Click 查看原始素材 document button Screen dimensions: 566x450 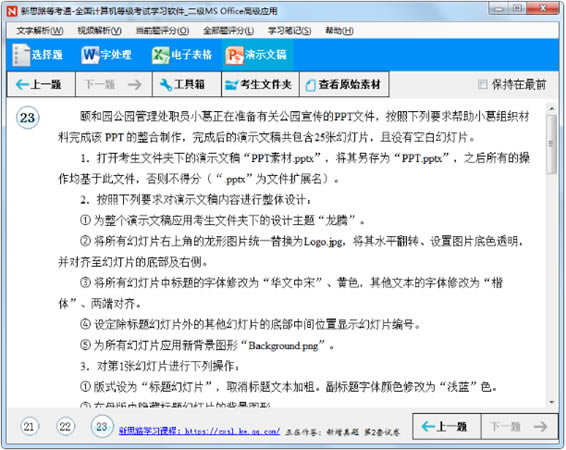click(x=344, y=84)
